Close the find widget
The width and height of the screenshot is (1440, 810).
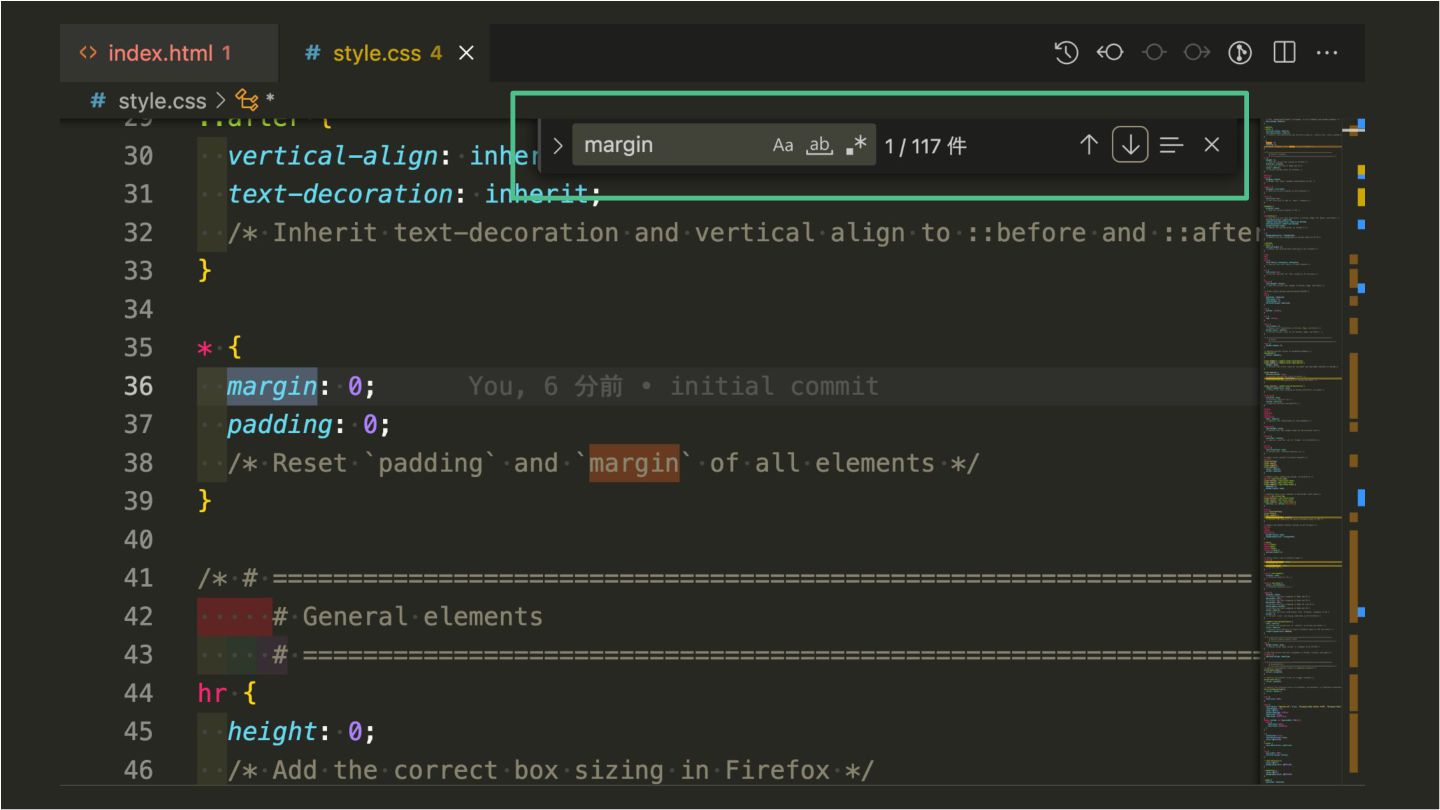pyautogui.click(x=1212, y=145)
